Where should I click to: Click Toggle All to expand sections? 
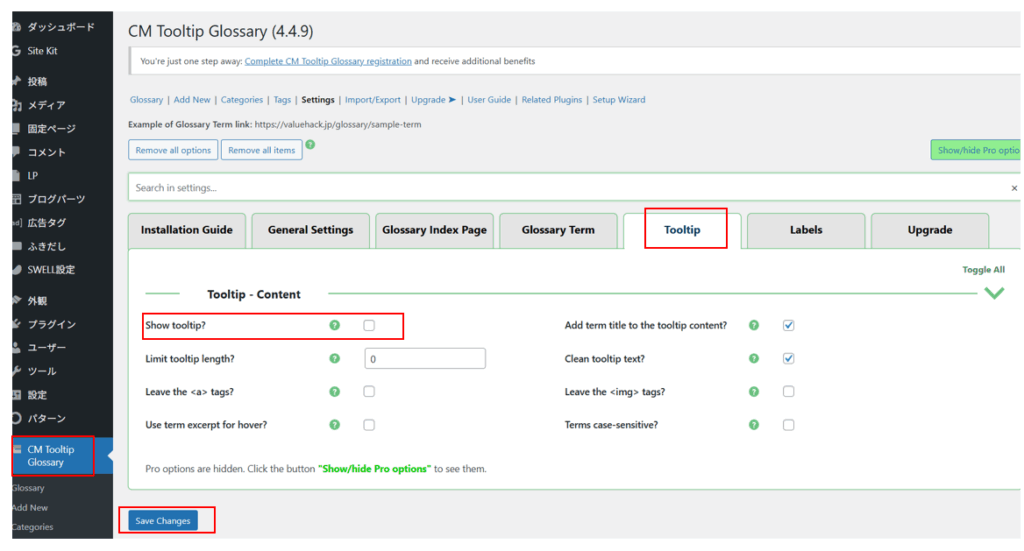[x=983, y=270]
